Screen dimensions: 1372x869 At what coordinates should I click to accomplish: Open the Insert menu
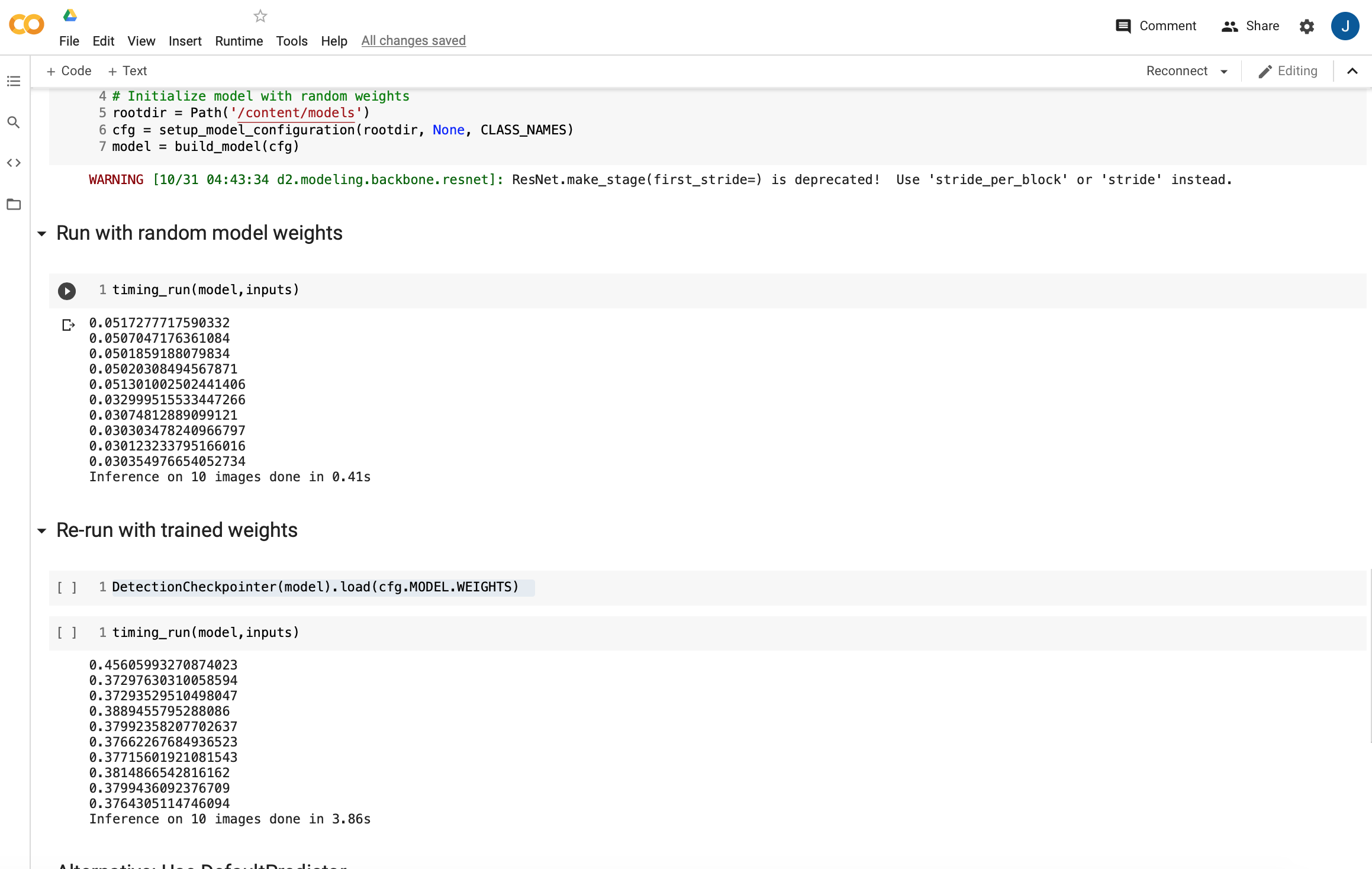[x=185, y=41]
